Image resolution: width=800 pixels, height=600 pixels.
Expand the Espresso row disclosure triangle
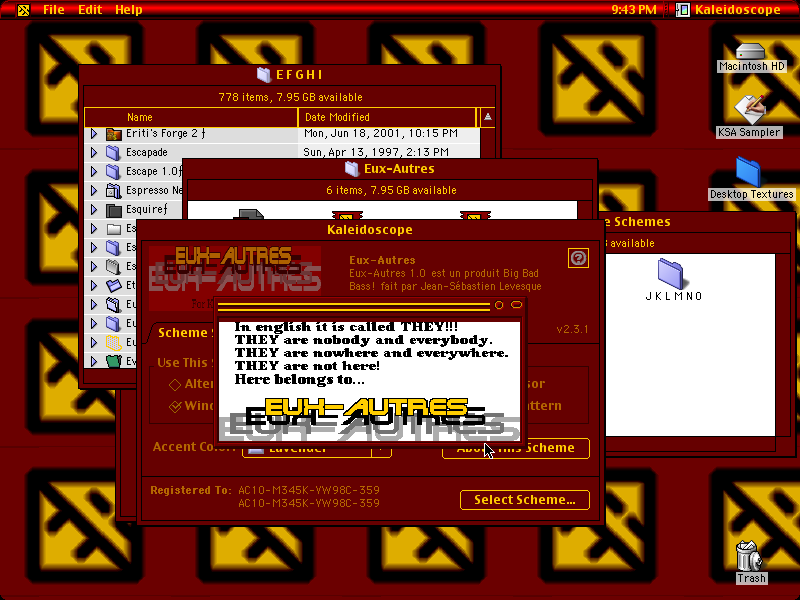coord(94,190)
